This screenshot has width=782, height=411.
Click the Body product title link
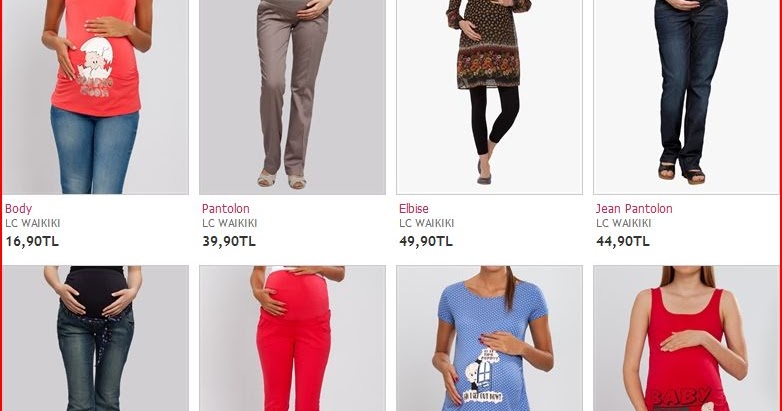pyautogui.click(x=18, y=208)
